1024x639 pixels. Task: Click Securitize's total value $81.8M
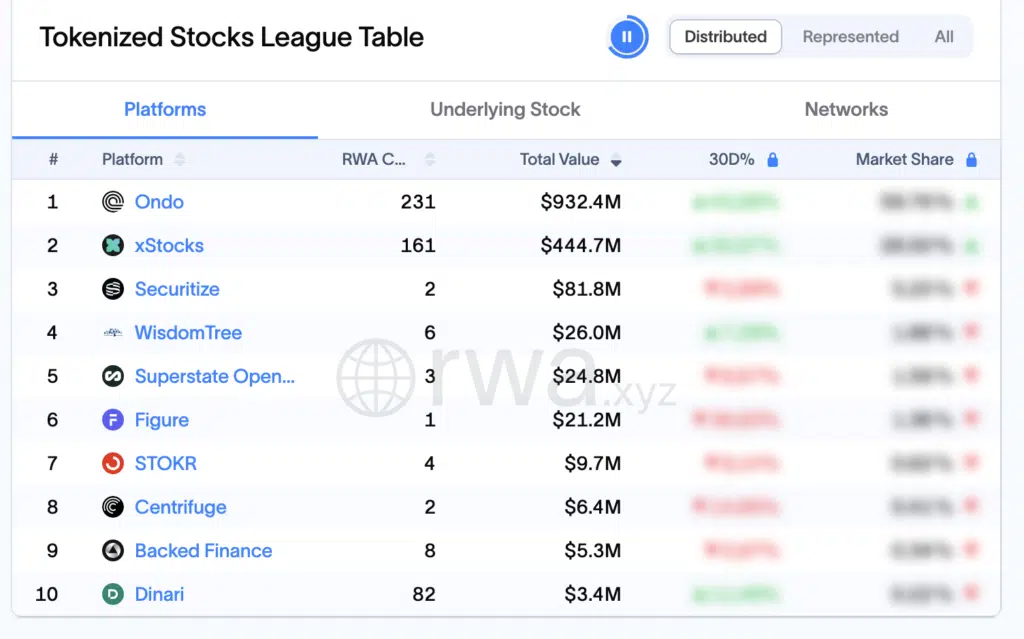coord(586,289)
